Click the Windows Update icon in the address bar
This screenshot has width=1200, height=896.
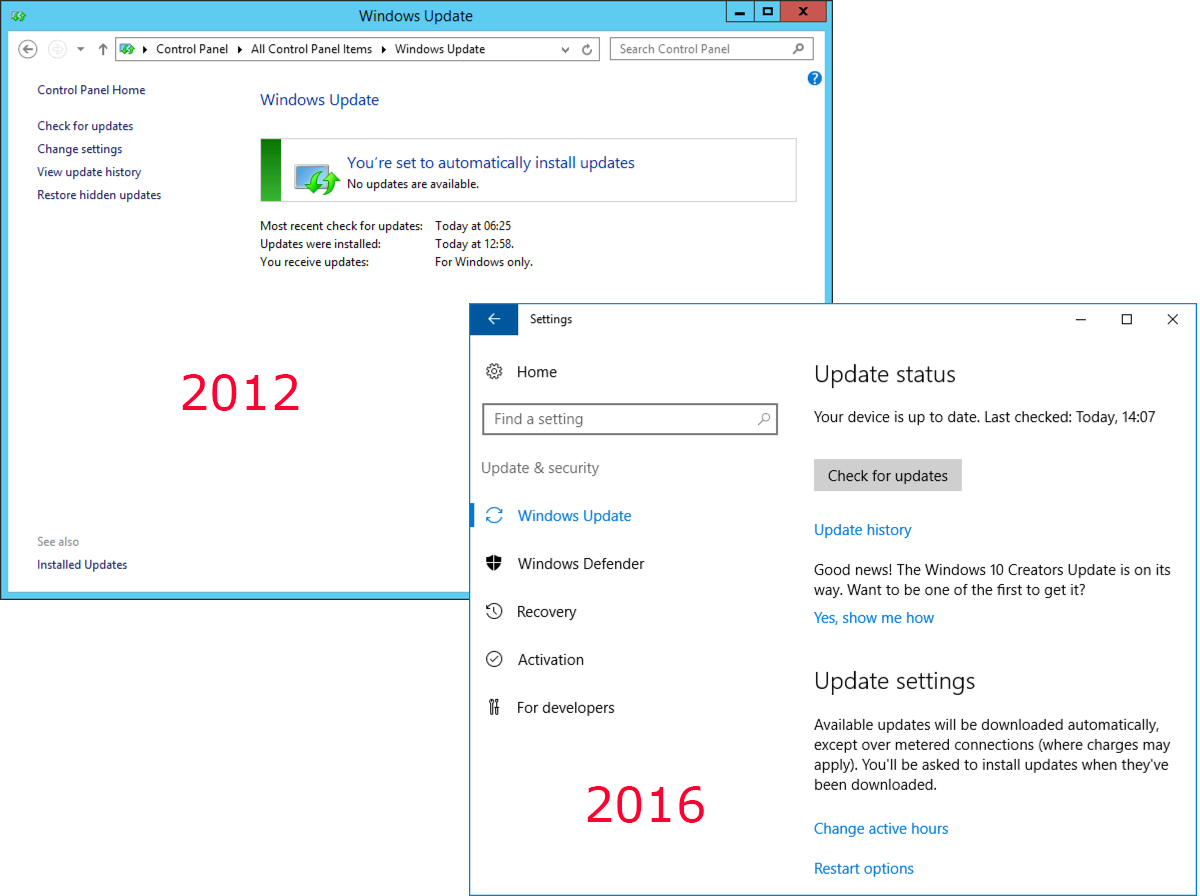pyautogui.click(x=127, y=49)
